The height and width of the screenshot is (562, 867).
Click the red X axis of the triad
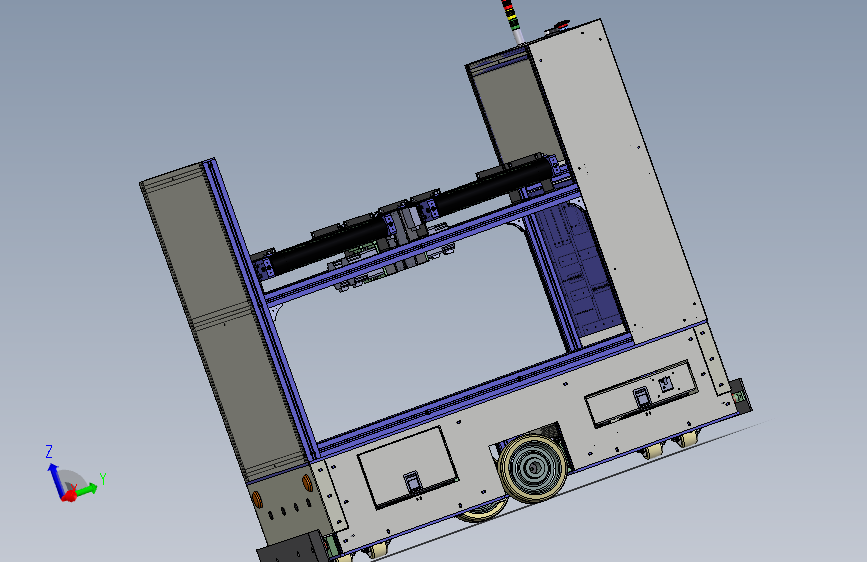70,496
